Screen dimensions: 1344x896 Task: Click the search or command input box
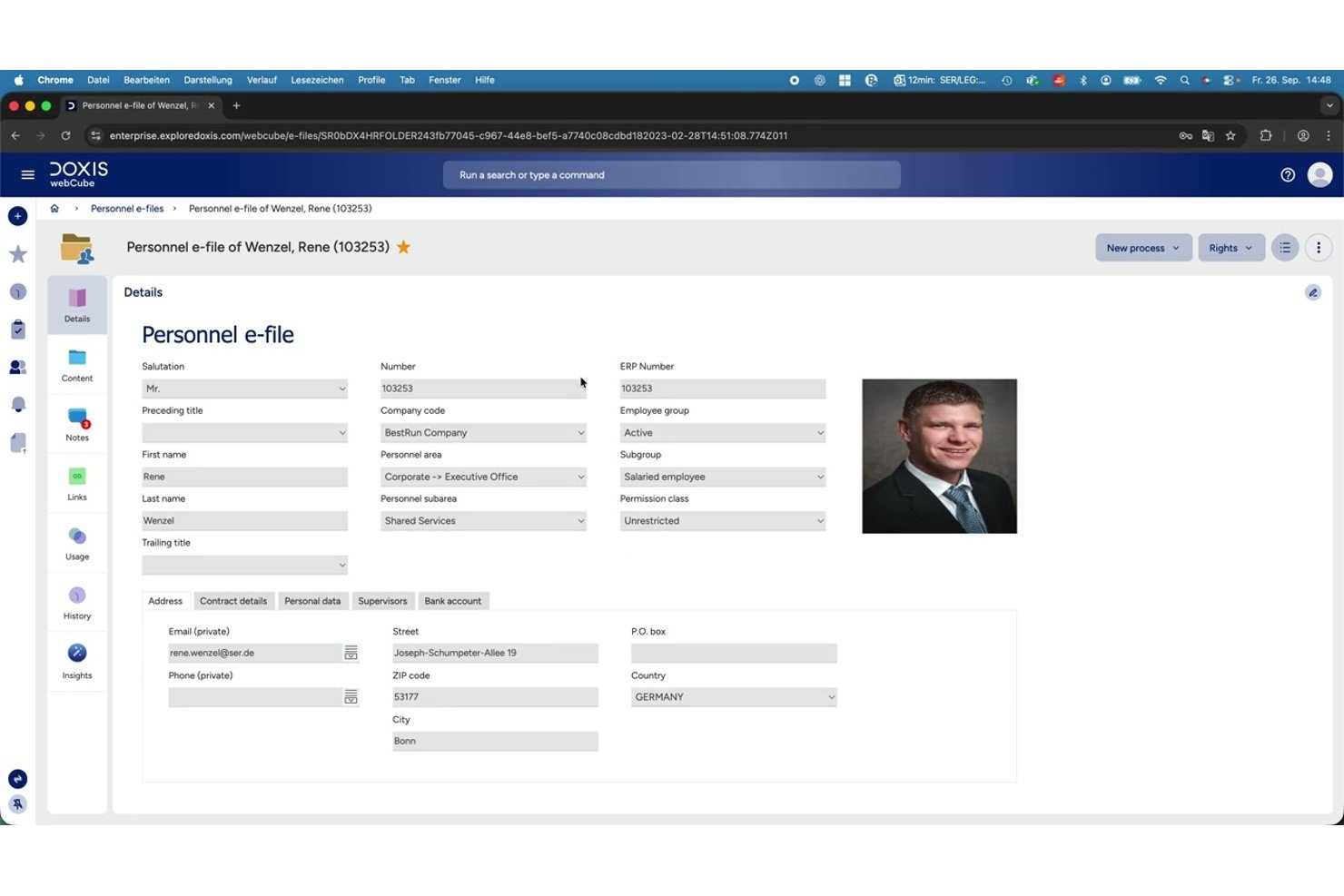pos(672,175)
